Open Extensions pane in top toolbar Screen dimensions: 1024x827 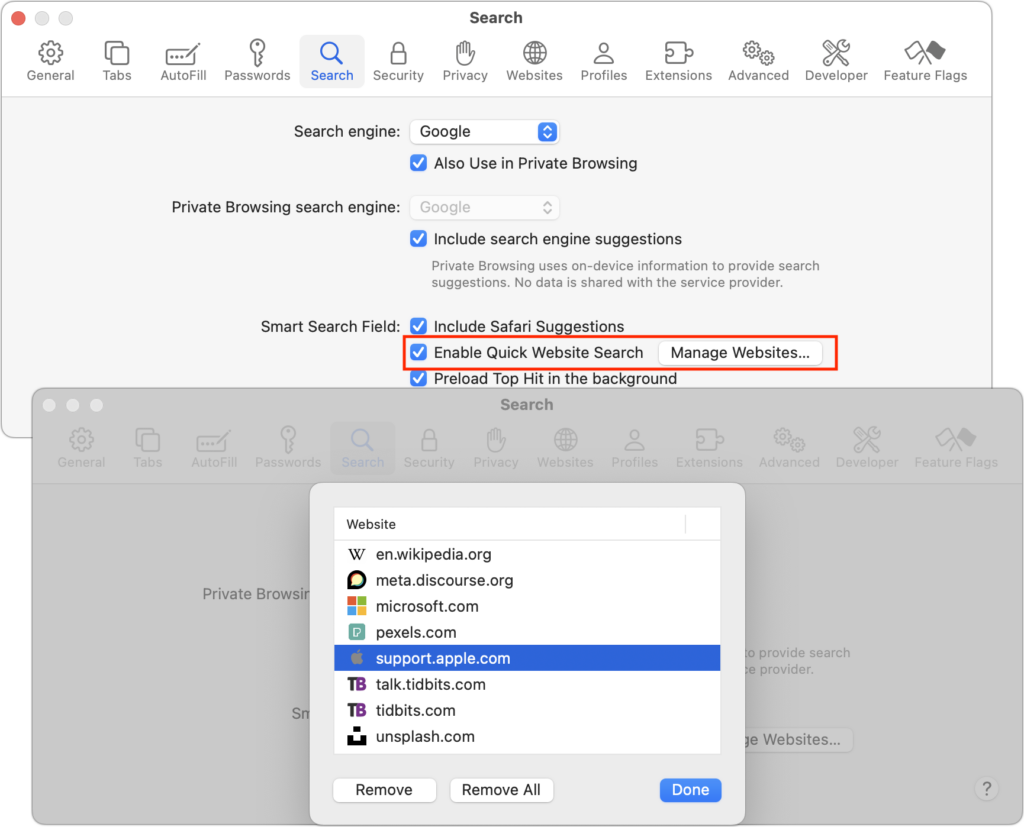678,61
